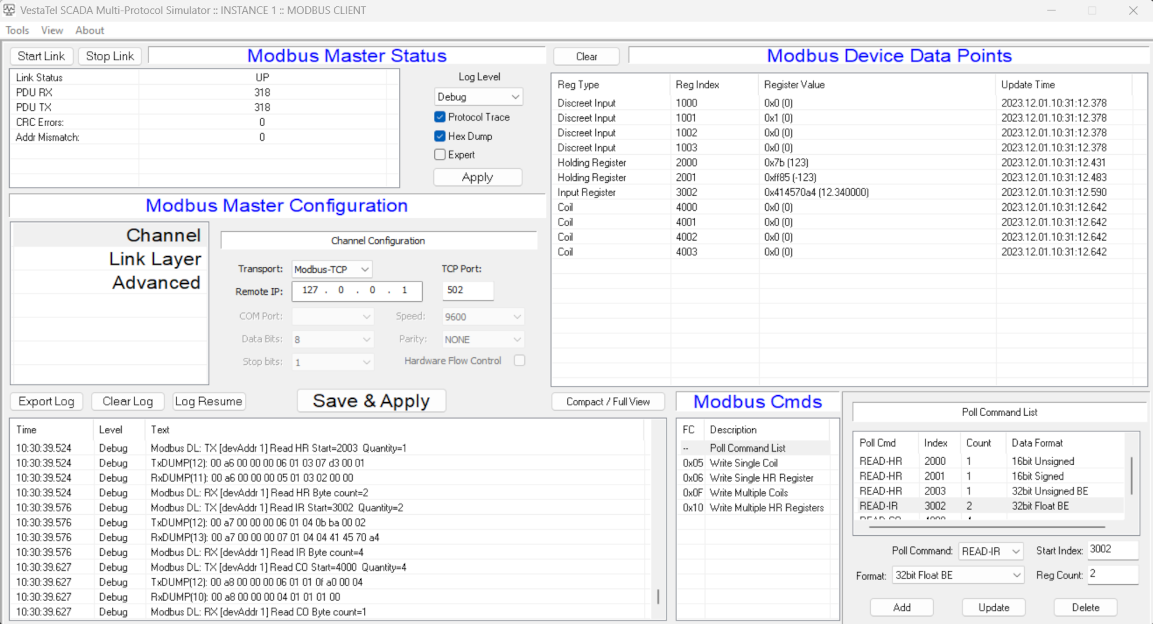Expand the Poll Command dropdown
Viewport: 1153px width, 624px height.
(990, 551)
